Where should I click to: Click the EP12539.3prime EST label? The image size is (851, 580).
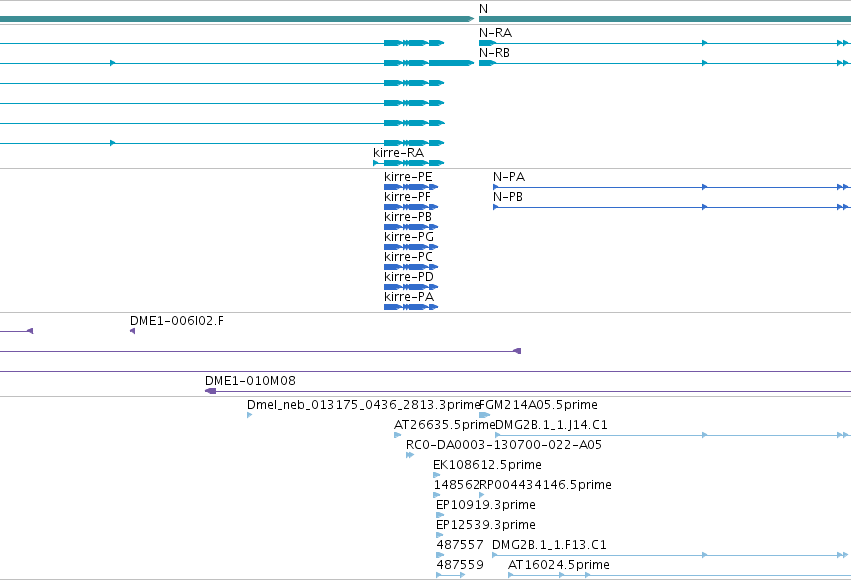click(486, 525)
